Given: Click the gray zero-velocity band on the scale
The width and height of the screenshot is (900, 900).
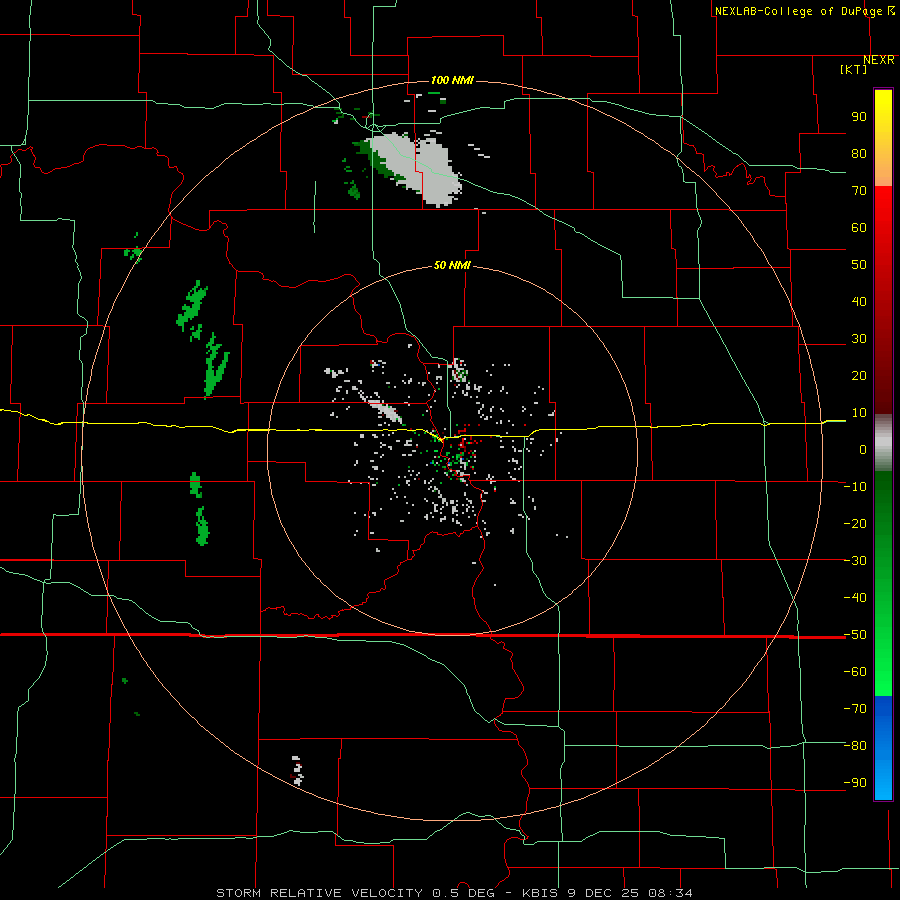Looking at the screenshot, I should [883, 442].
